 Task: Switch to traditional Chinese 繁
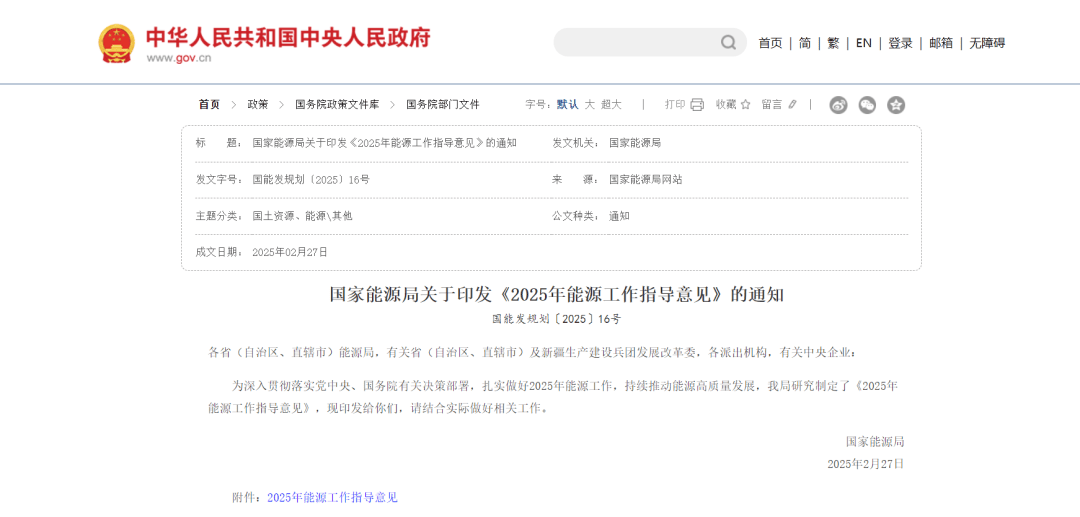[x=833, y=43]
